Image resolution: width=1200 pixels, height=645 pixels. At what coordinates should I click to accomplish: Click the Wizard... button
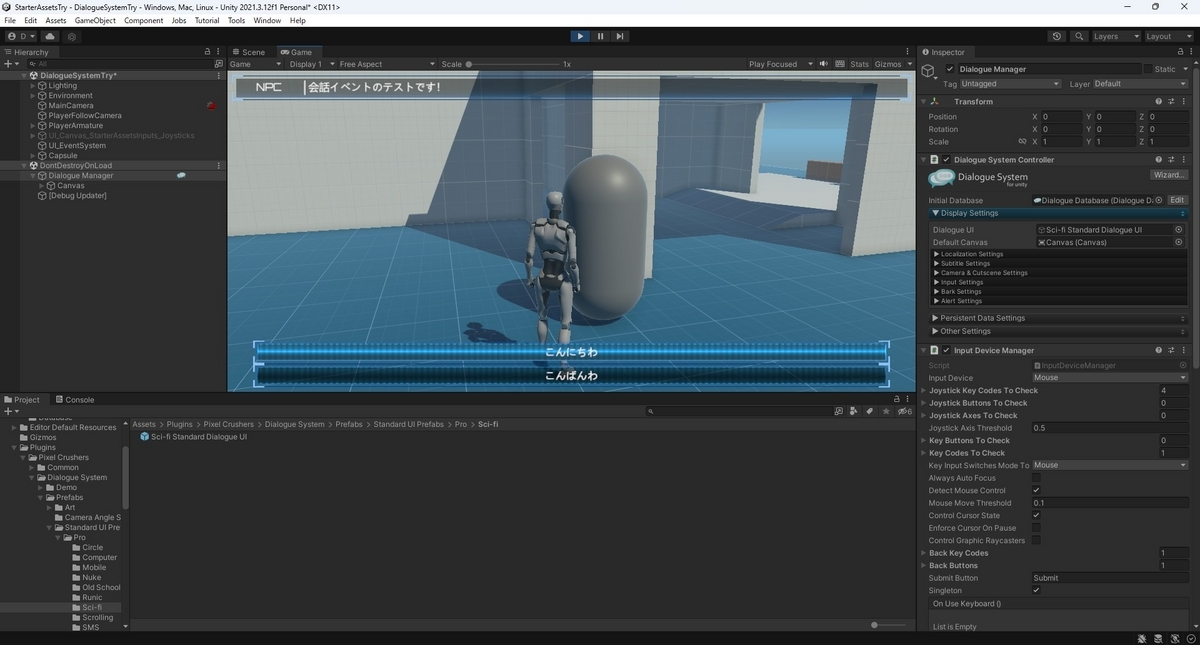pos(1169,175)
